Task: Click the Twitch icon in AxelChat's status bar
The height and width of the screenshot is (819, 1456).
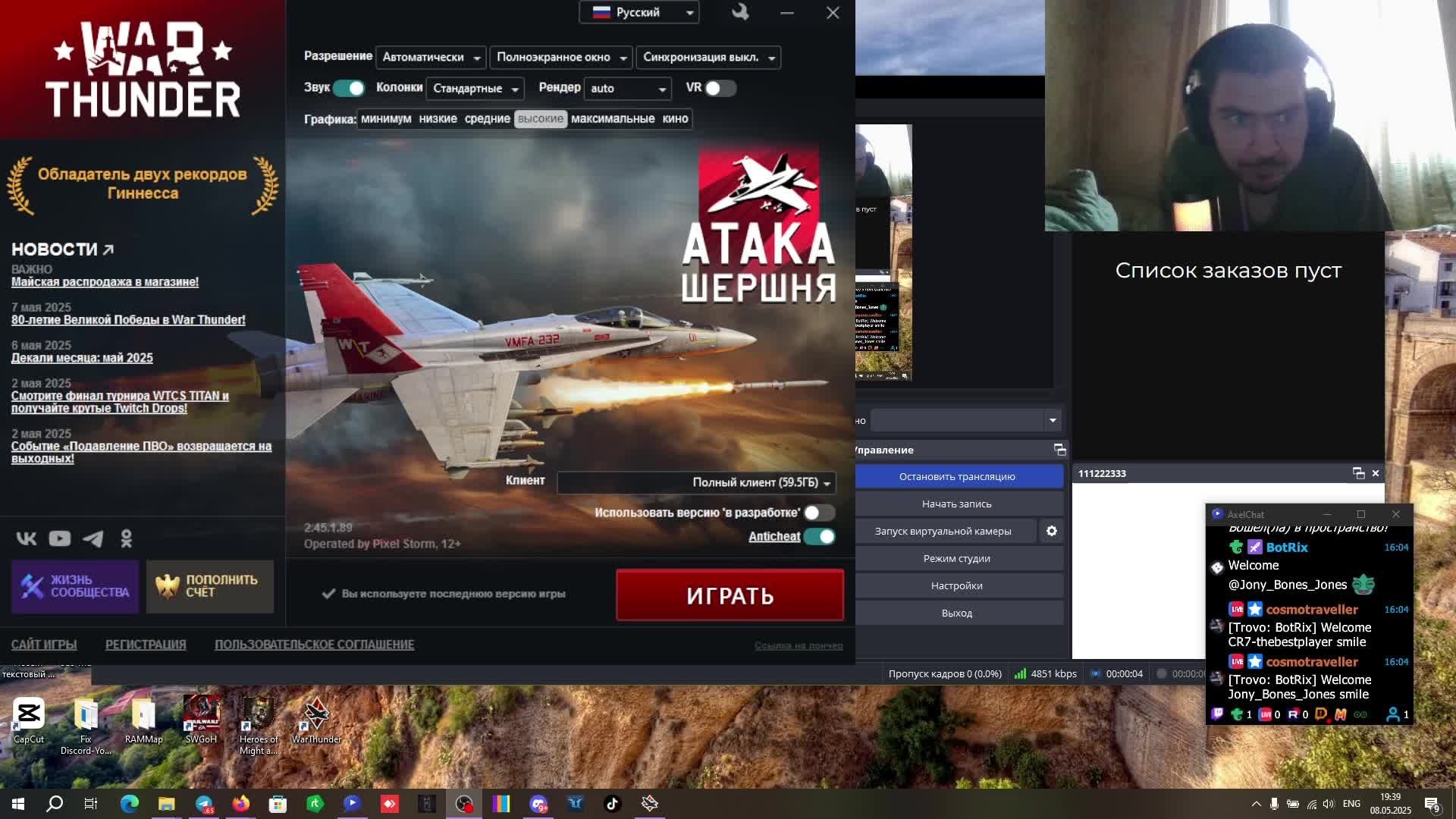Action: click(1217, 714)
